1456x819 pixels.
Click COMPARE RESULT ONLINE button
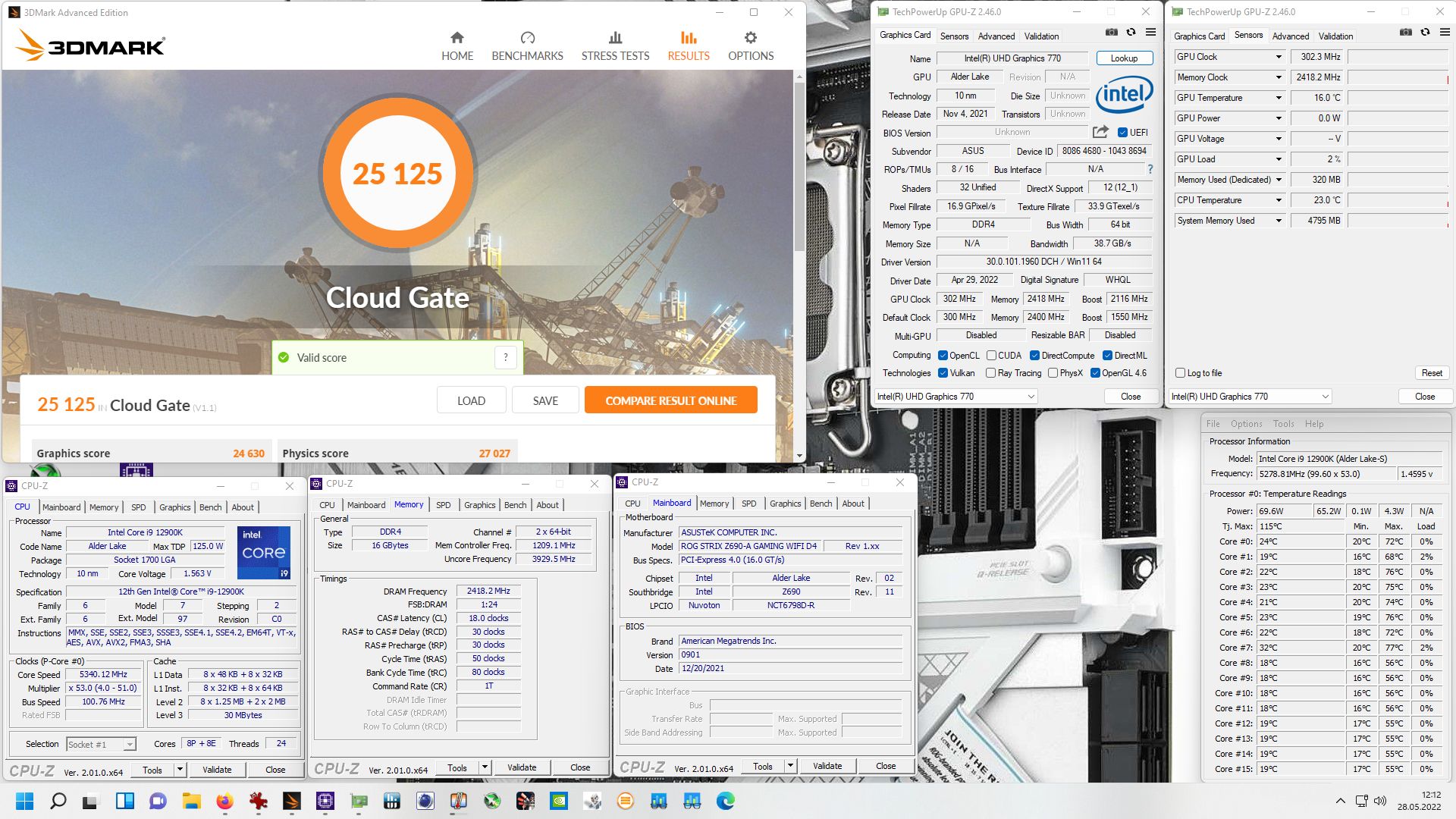pos(670,400)
